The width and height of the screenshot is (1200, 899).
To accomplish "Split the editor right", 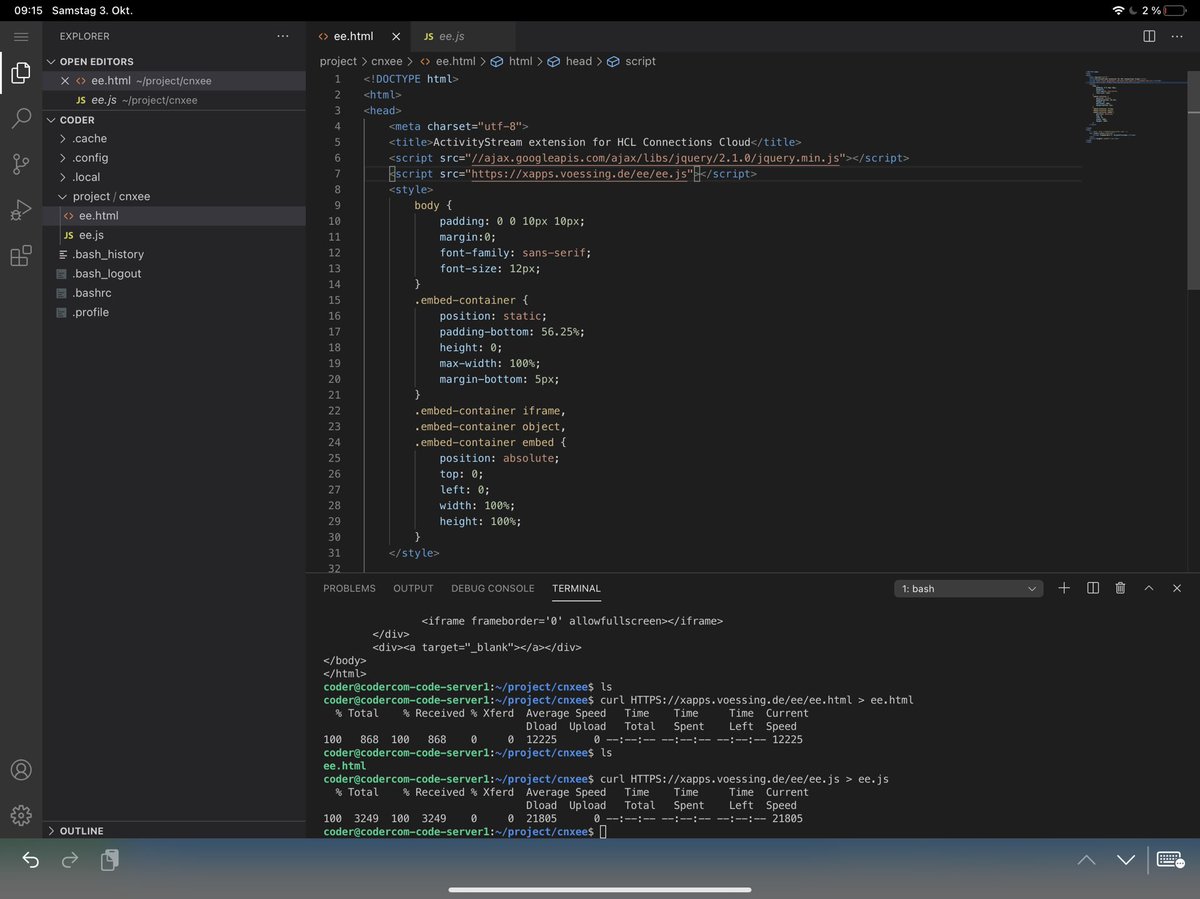I will pos(1149,36).
